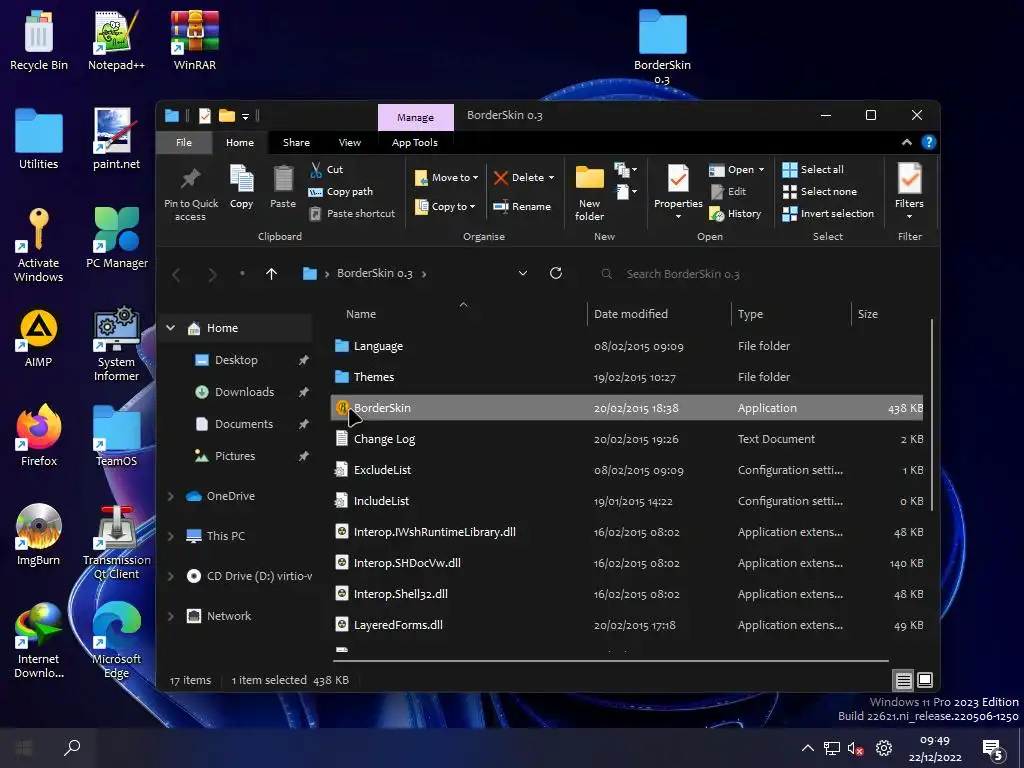Viewport: 1024px width, 768px height.
Task: Select the AIMP desktop icon
Action: 39,337
